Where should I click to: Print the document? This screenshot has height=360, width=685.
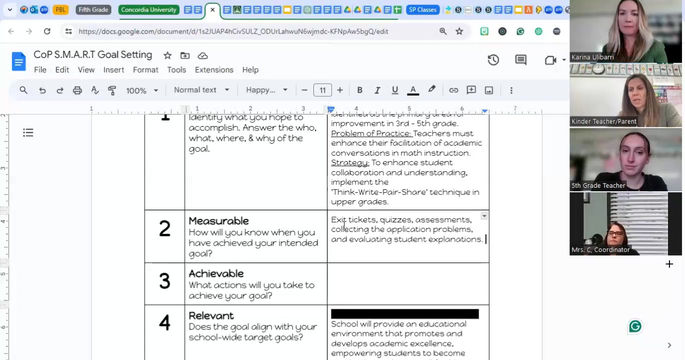pyautogui.click(x=77, y=90)
